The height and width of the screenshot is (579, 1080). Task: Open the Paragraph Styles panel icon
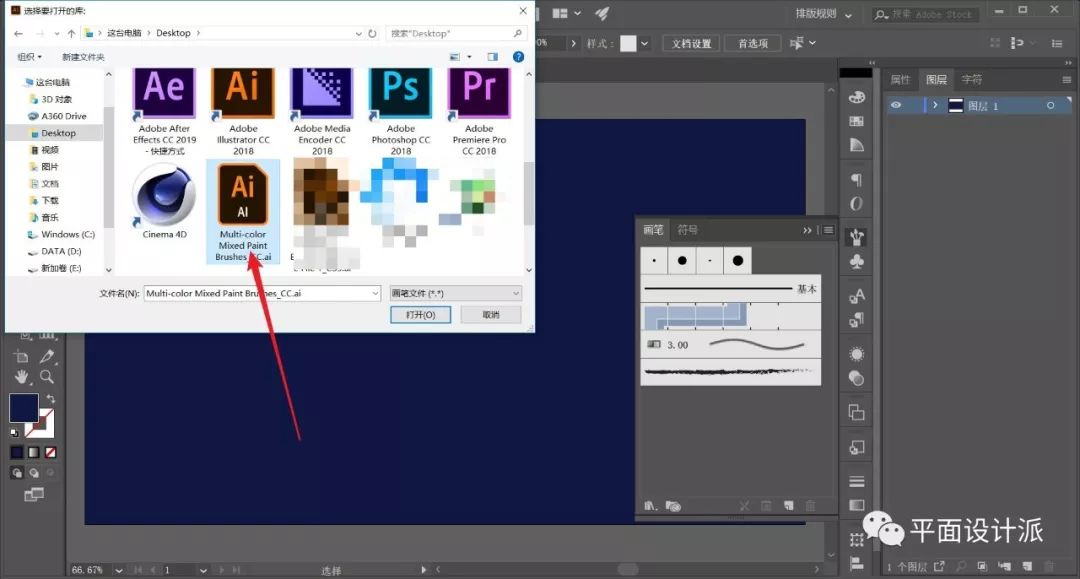[x=857, y=319]
